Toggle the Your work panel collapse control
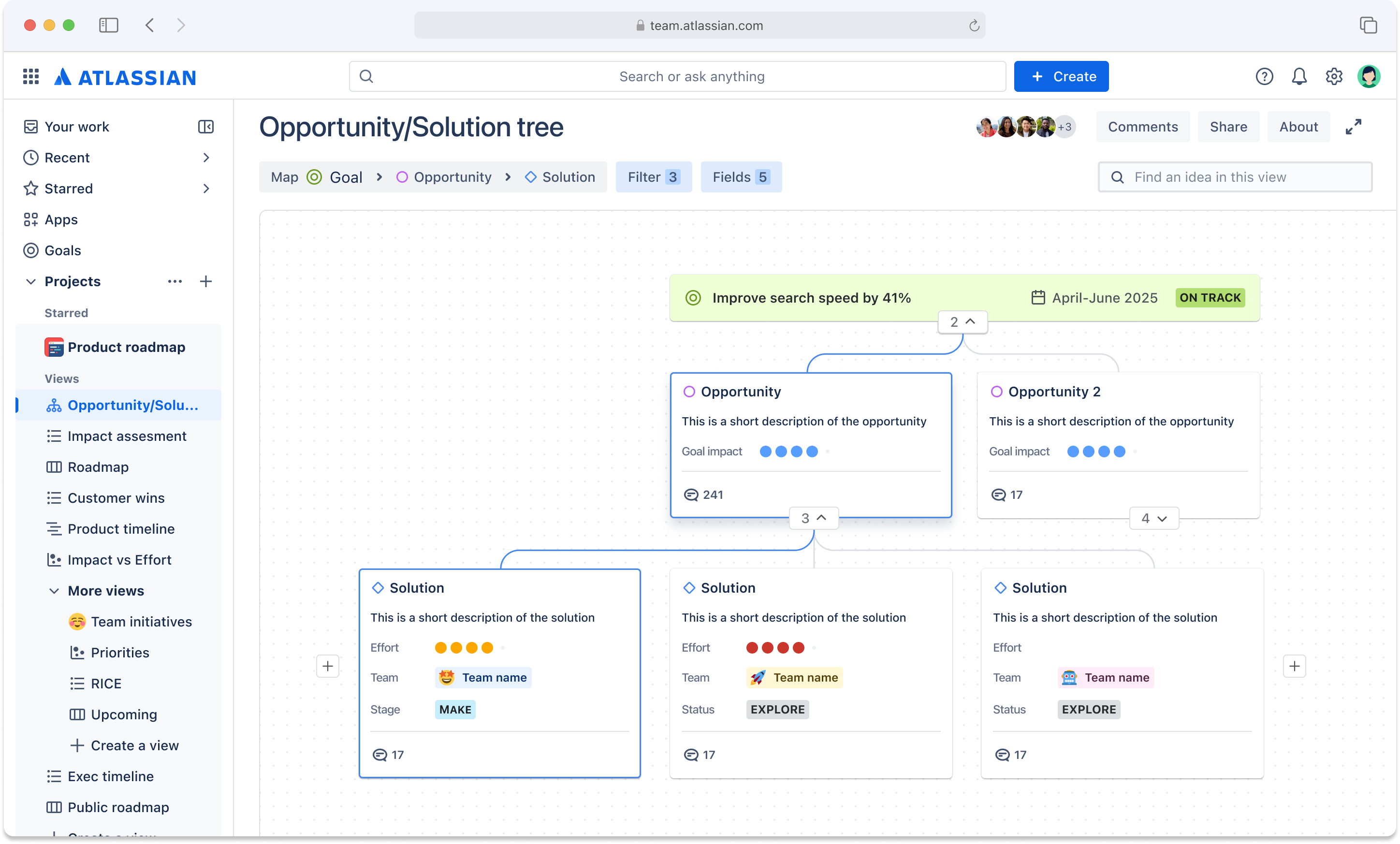 (x=205, y=126)
